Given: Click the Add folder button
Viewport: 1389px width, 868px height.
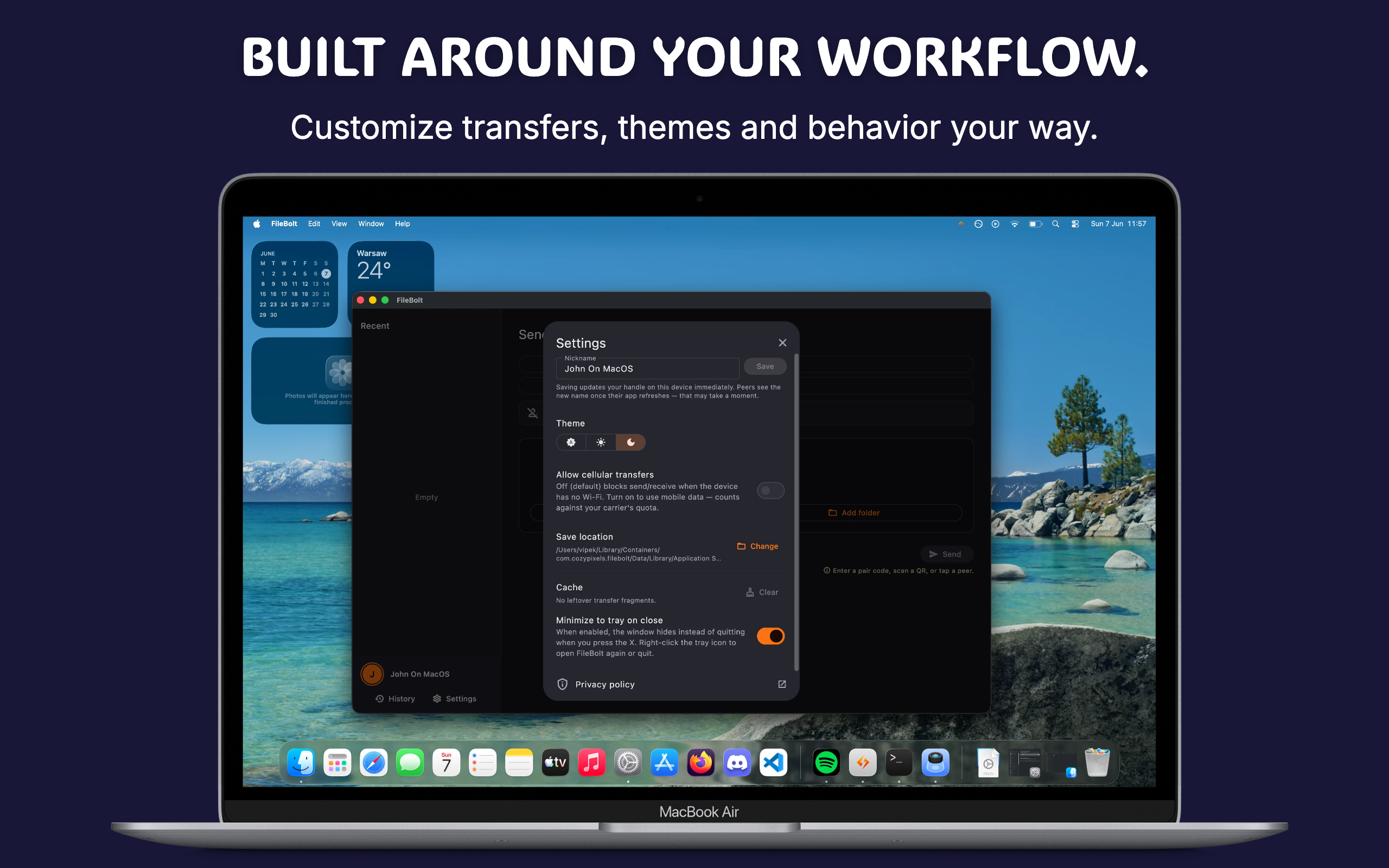Looking at the screenshot, I should (853, 513).
